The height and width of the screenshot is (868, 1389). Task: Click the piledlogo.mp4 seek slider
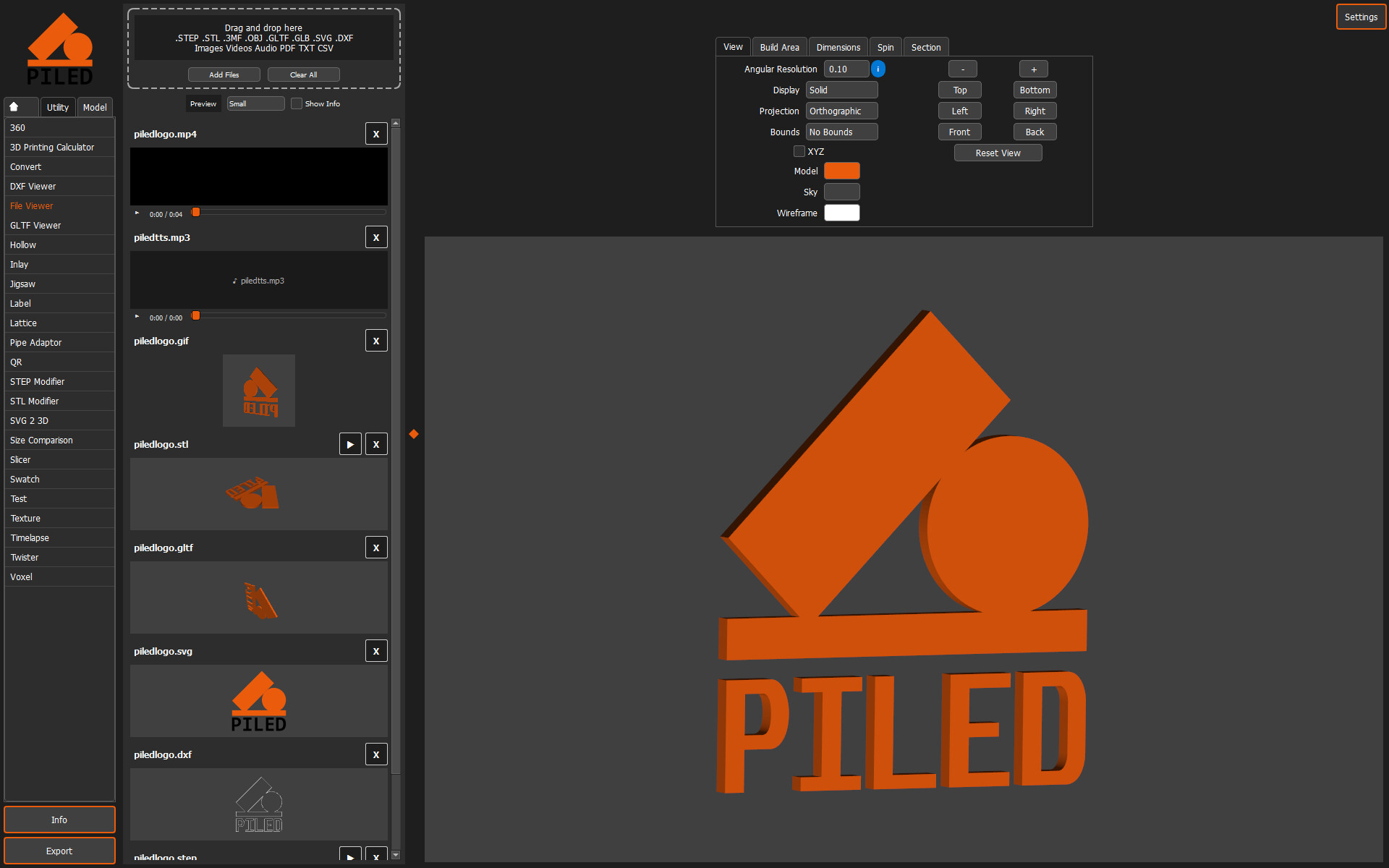point(289,213)
